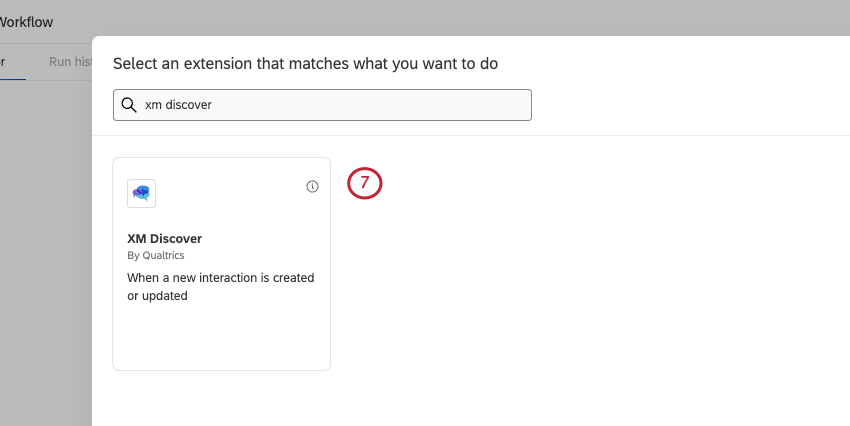This screenshot has height=426, width=850.
Task: Select the partially hidden leftmost tab
Action: [x=4, y=62]
